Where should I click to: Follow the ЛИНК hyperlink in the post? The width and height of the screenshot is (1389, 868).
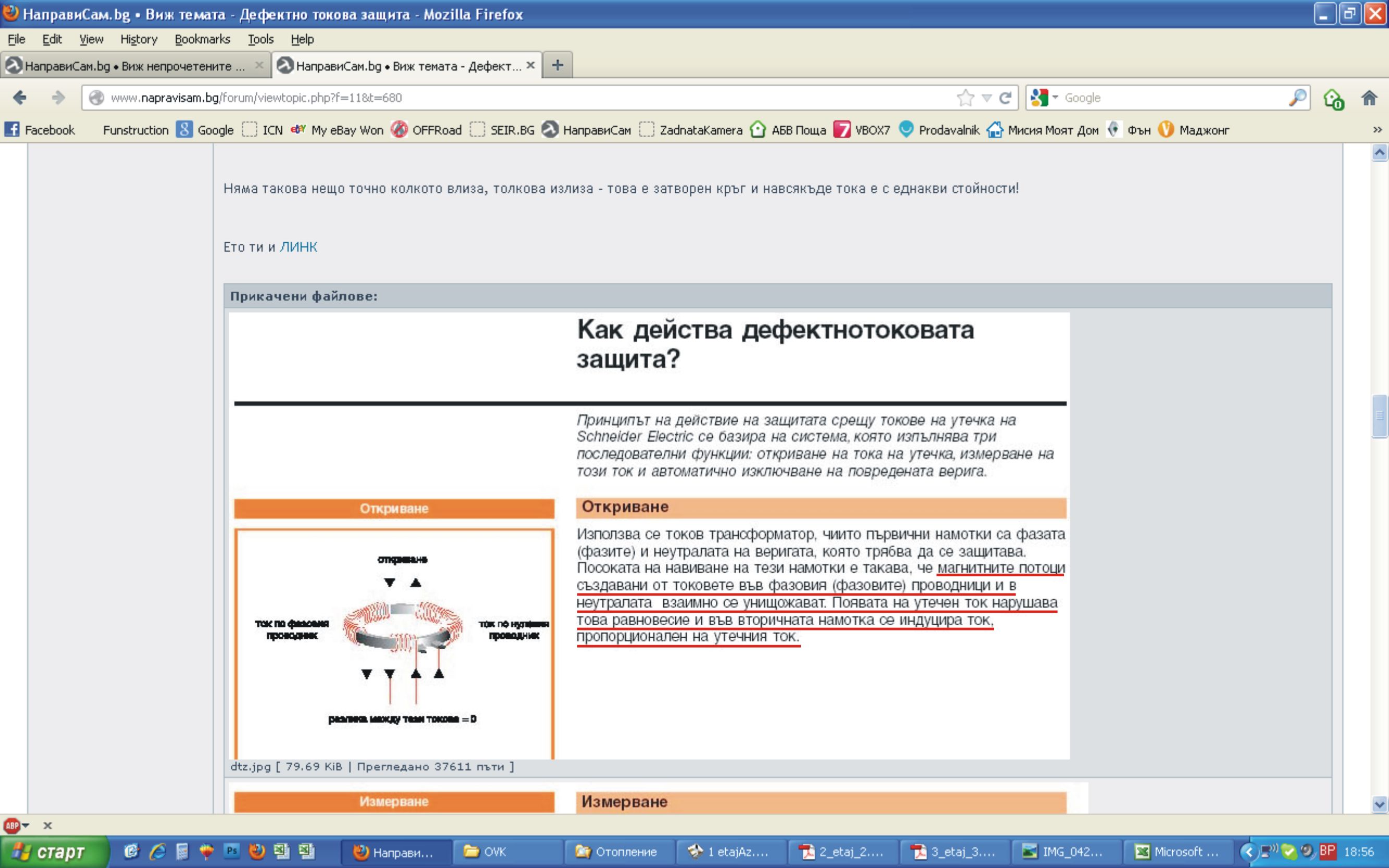point(298,247)
